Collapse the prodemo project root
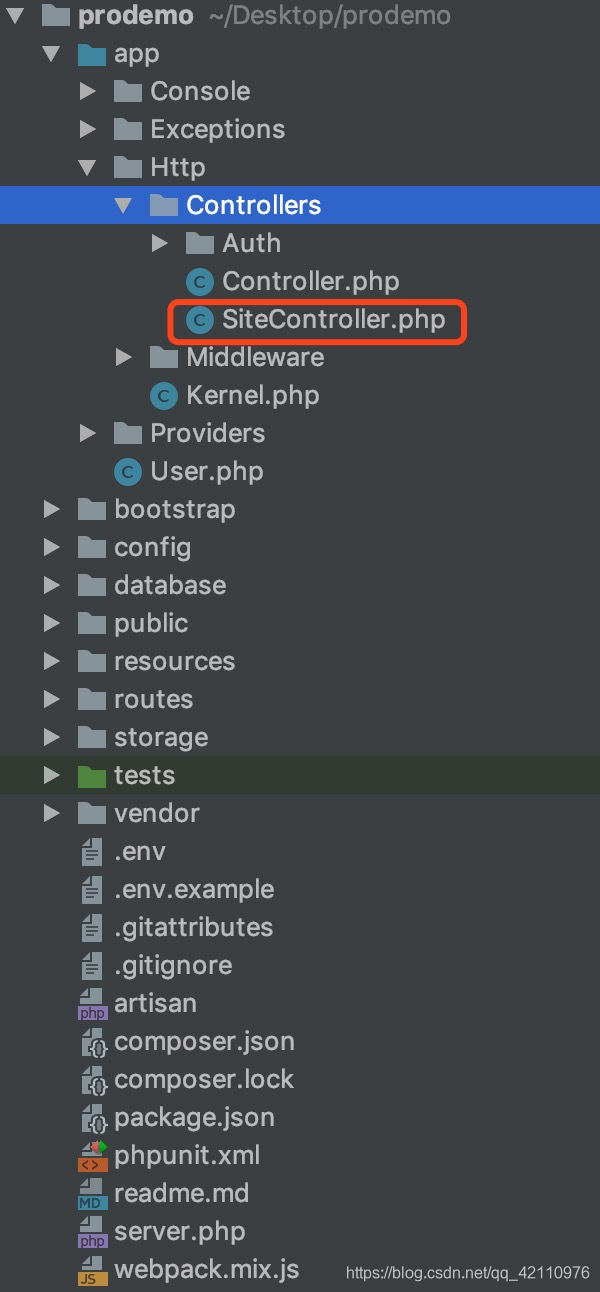 pyautogui.click(x=13, y=15)
